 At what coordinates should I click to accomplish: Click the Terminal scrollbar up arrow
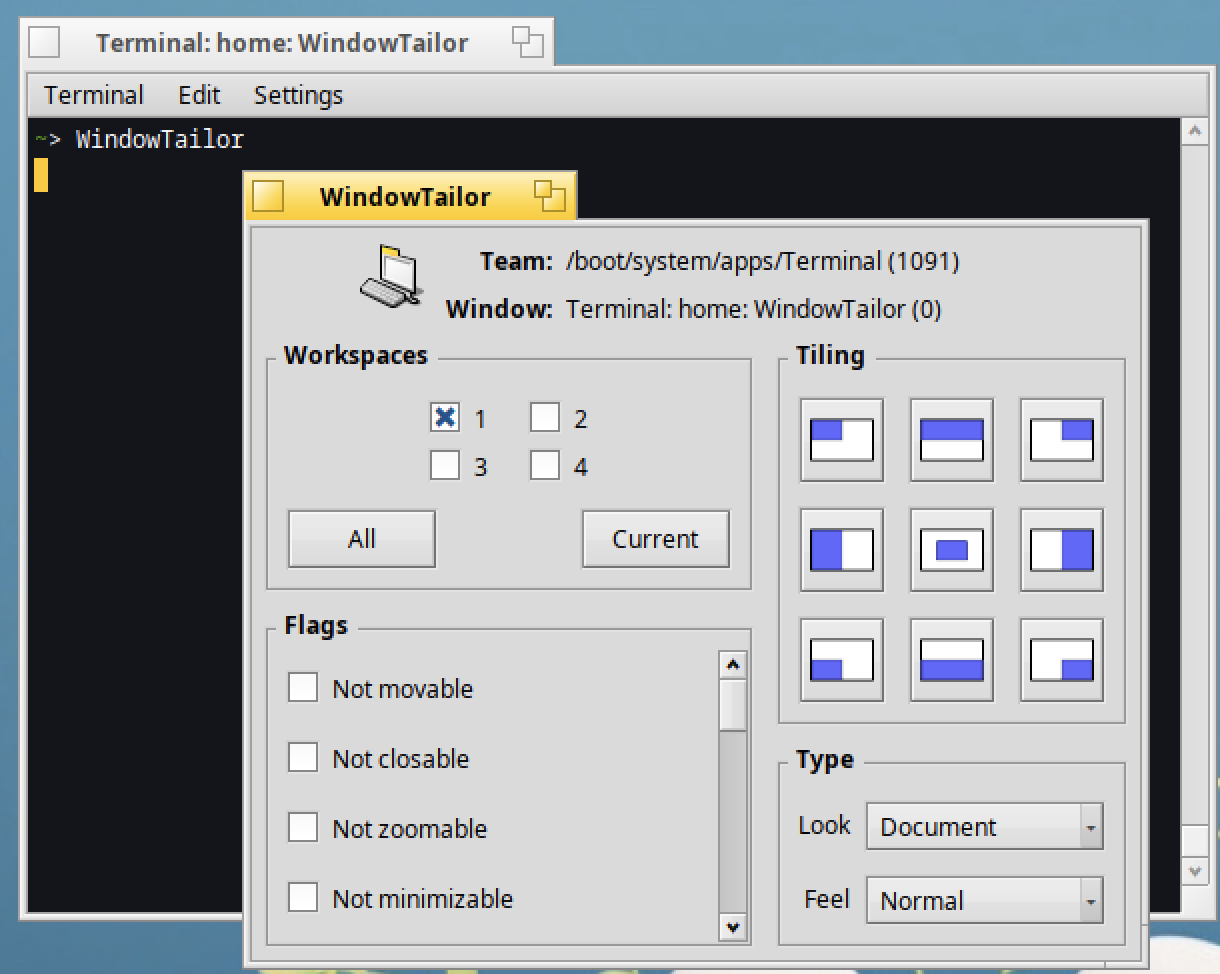(x=1195, y=131)
